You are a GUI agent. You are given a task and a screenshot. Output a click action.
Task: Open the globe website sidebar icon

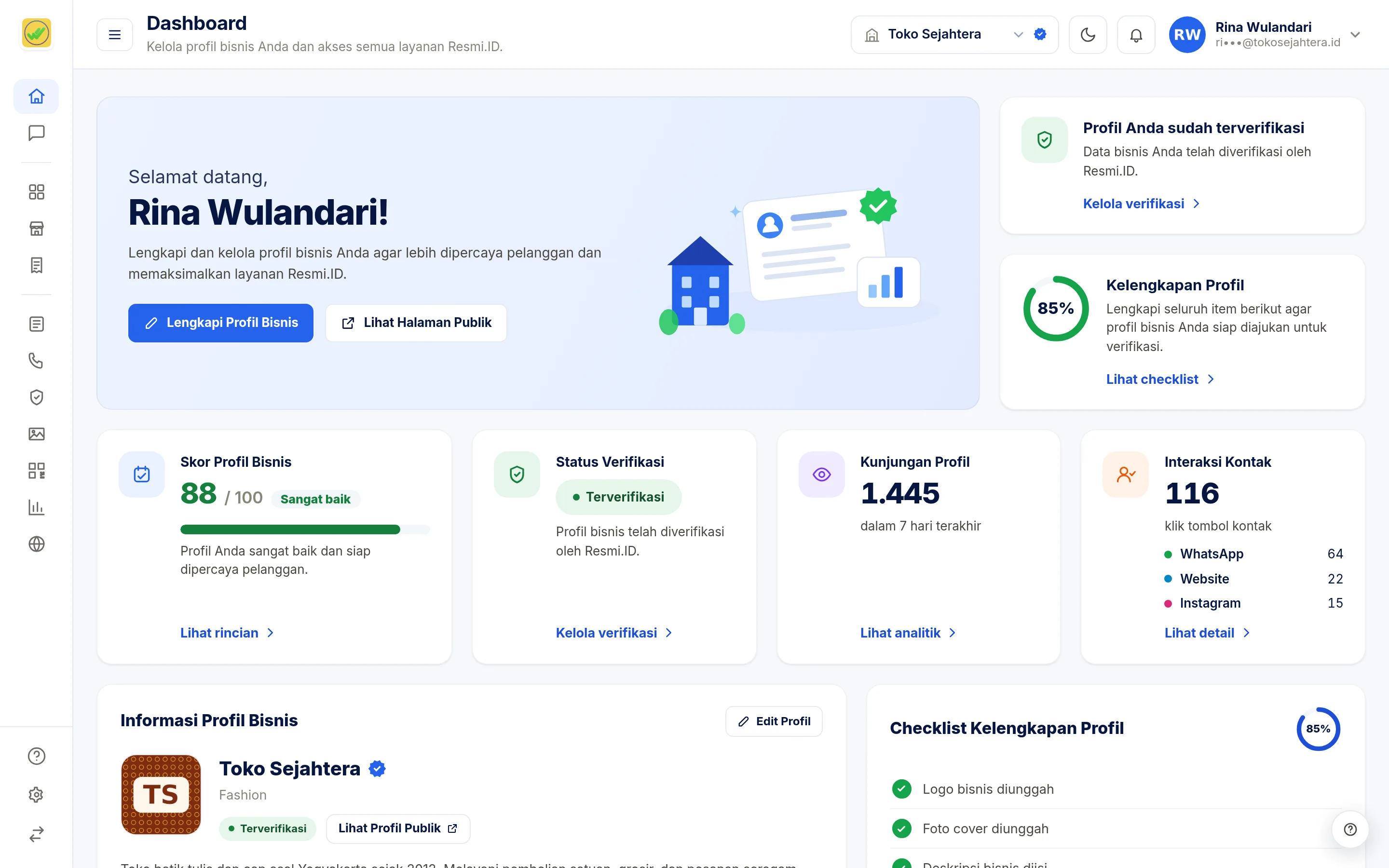pos(36,543)
